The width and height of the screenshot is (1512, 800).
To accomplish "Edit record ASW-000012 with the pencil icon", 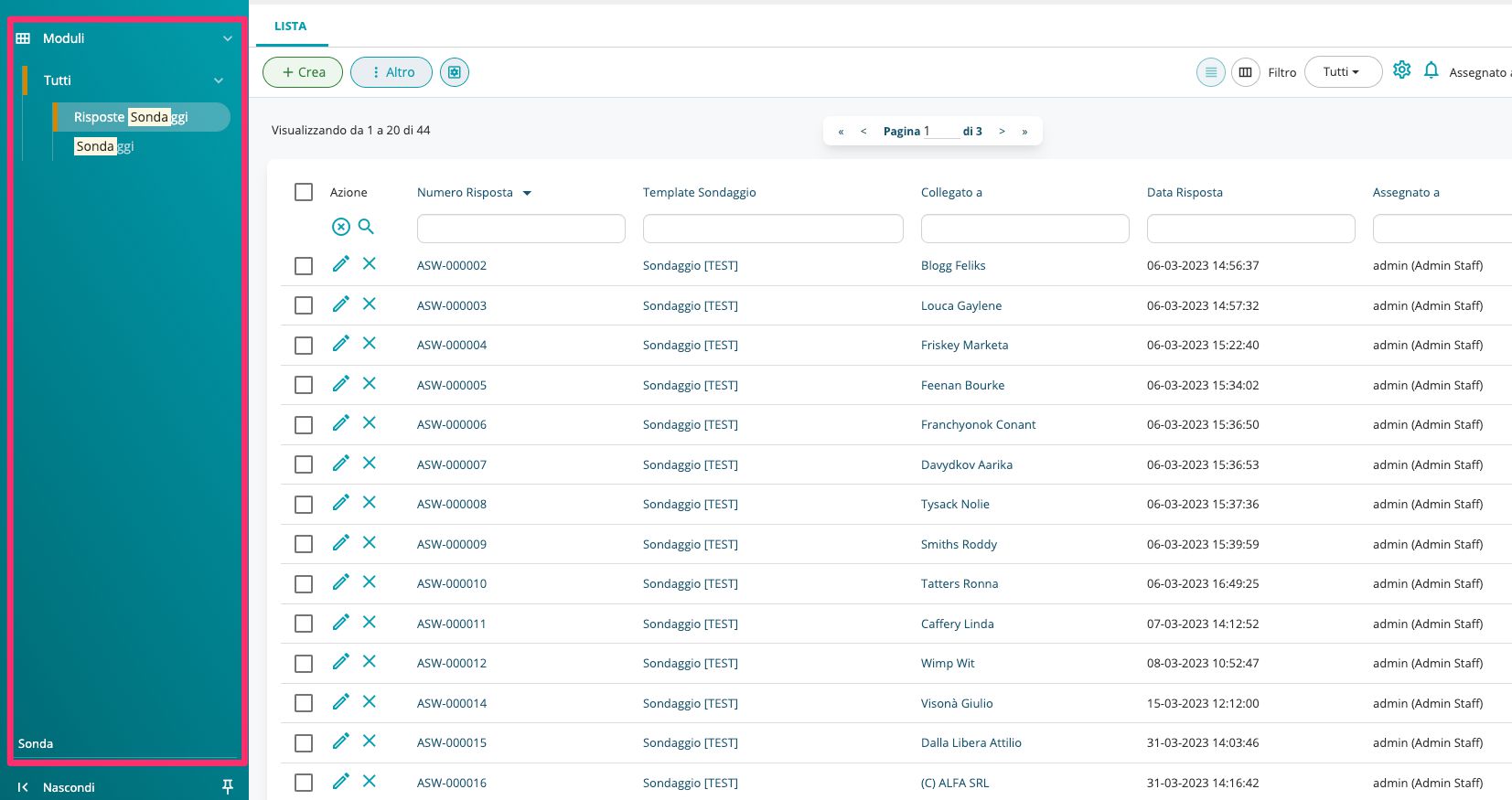I will pos(340,661).
